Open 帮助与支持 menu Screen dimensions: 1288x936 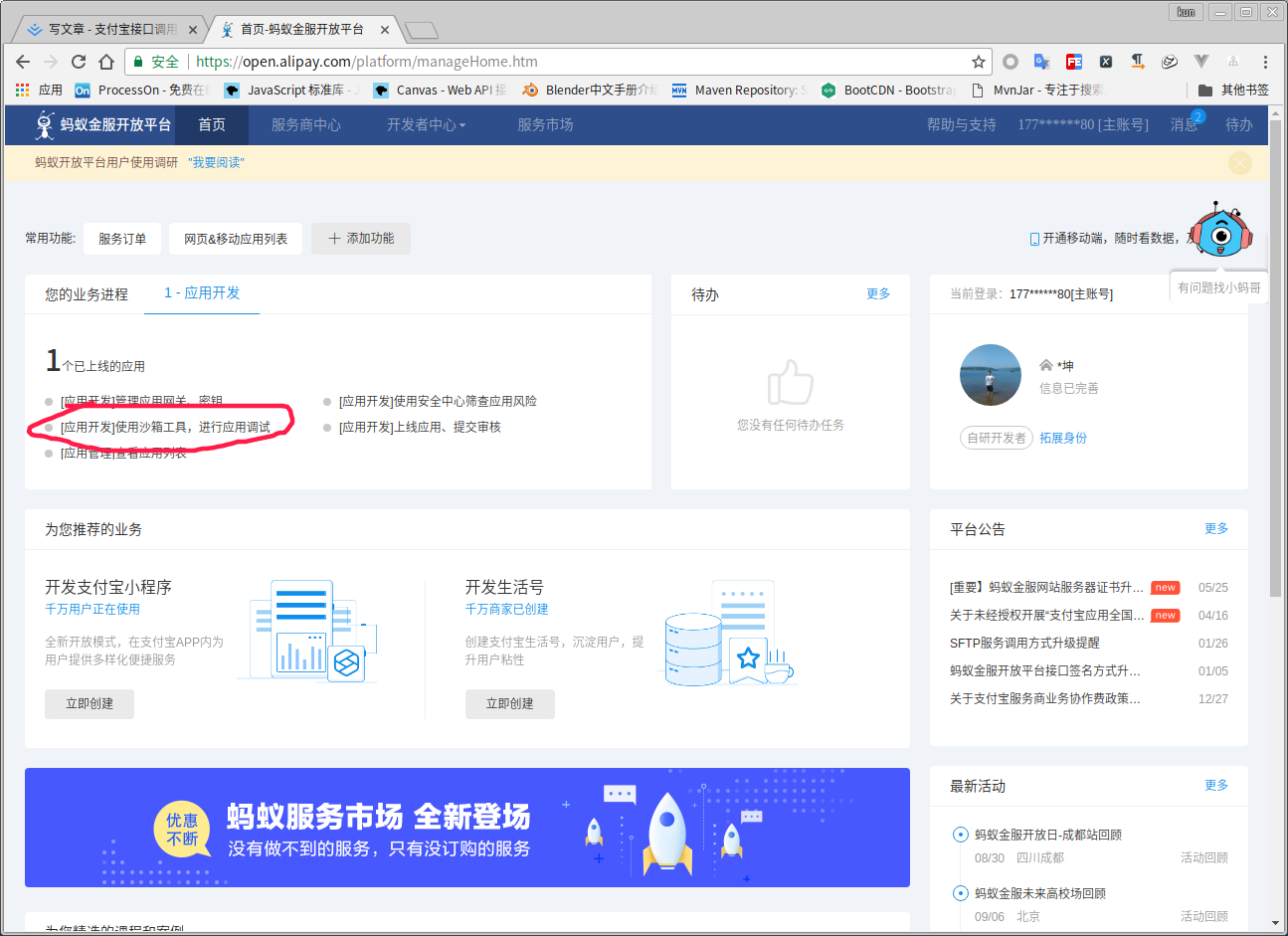click(962, 124)
